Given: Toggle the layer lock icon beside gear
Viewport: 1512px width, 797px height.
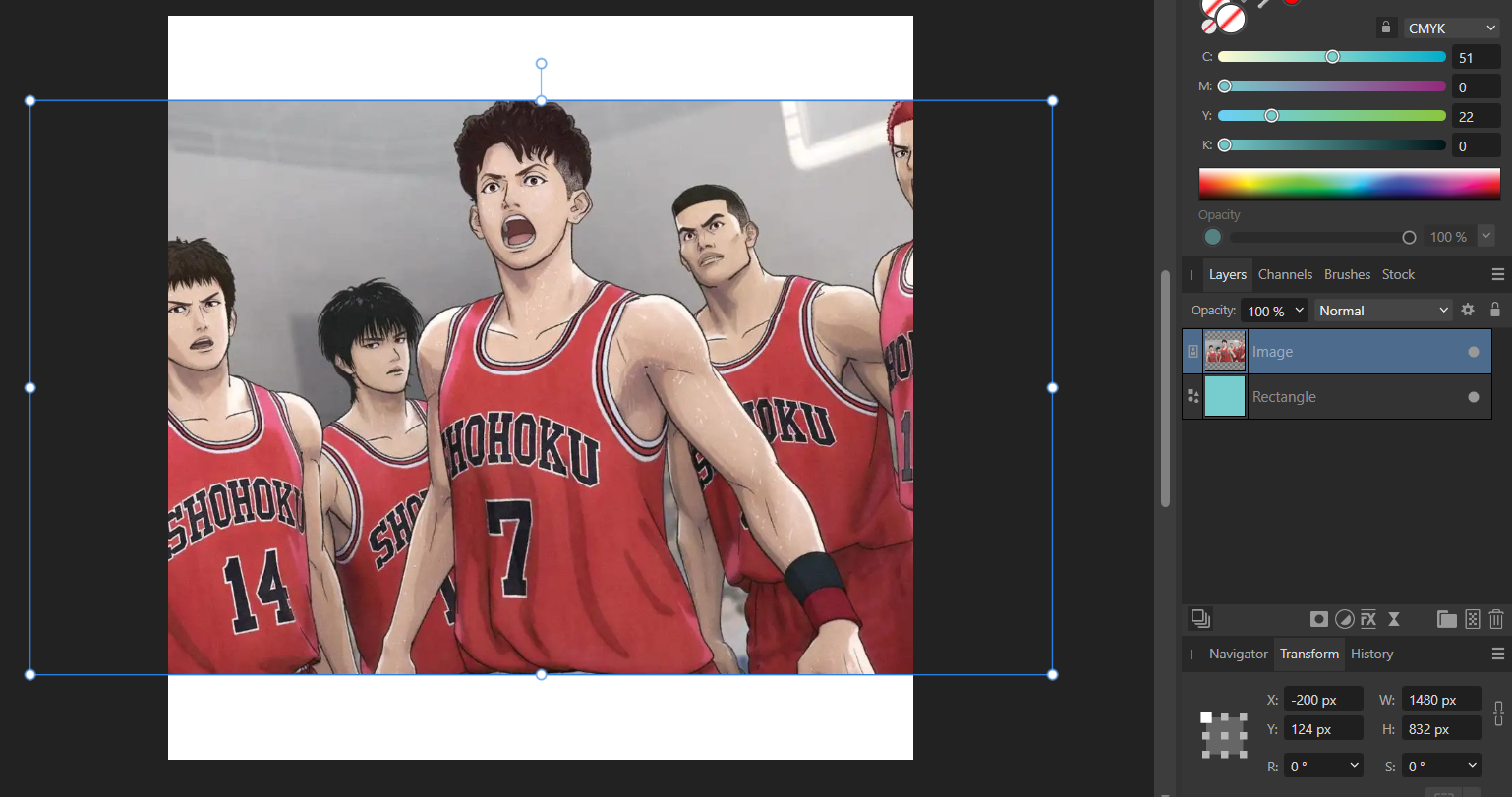Looking at the screenshot, I should (x=1495, y=310).
